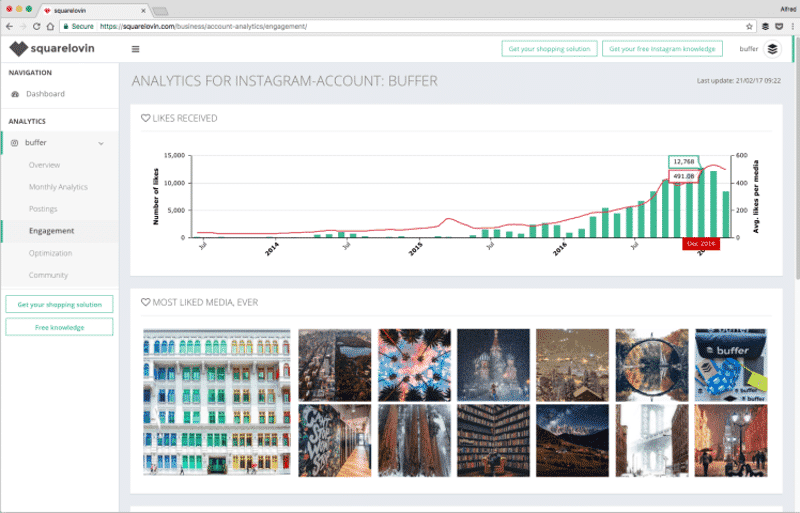Click the page vertical scrollbar
Image resolution: width=800 pixels, height=513 pixels.
(796, 158)
